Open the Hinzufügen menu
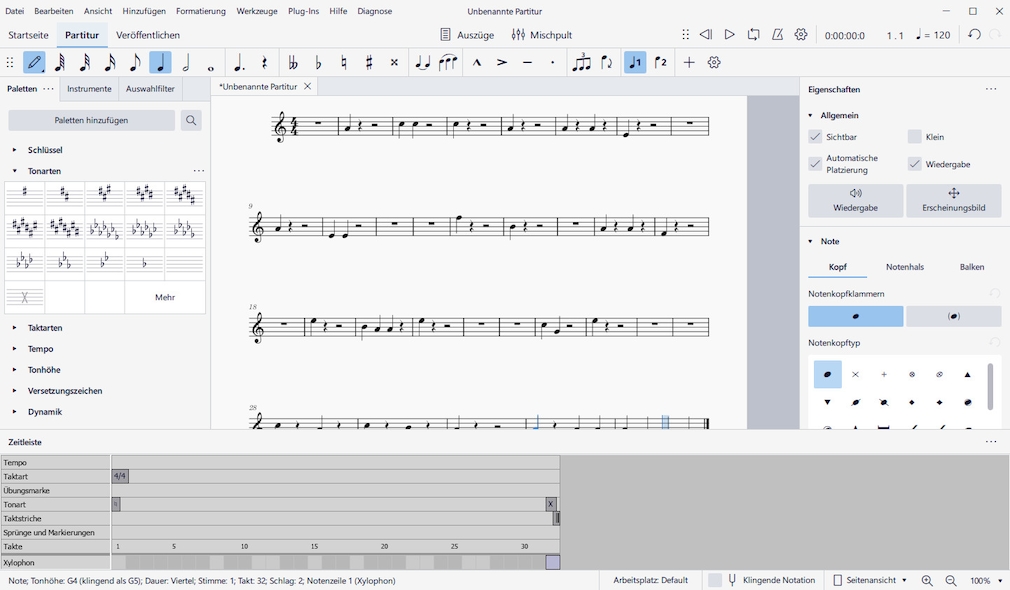 point(145,11)
